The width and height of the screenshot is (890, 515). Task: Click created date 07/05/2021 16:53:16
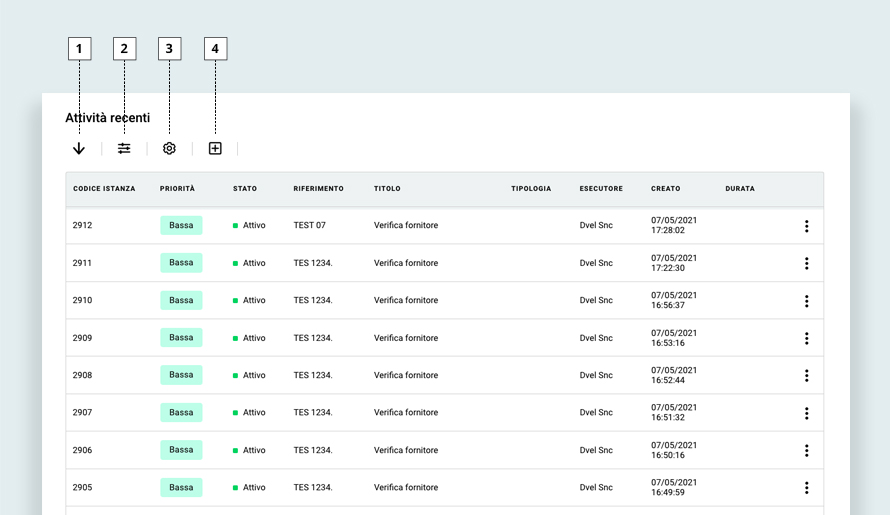(674, 338)
